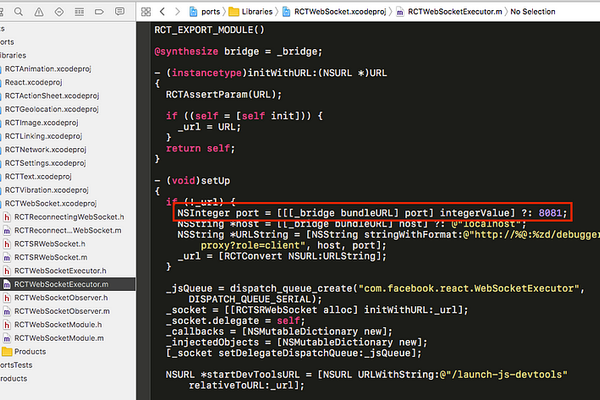The height and width of the screenshot is (400, 600).
Task: Select the 'Libraries' jump bar segment
Action: point(251,12)
